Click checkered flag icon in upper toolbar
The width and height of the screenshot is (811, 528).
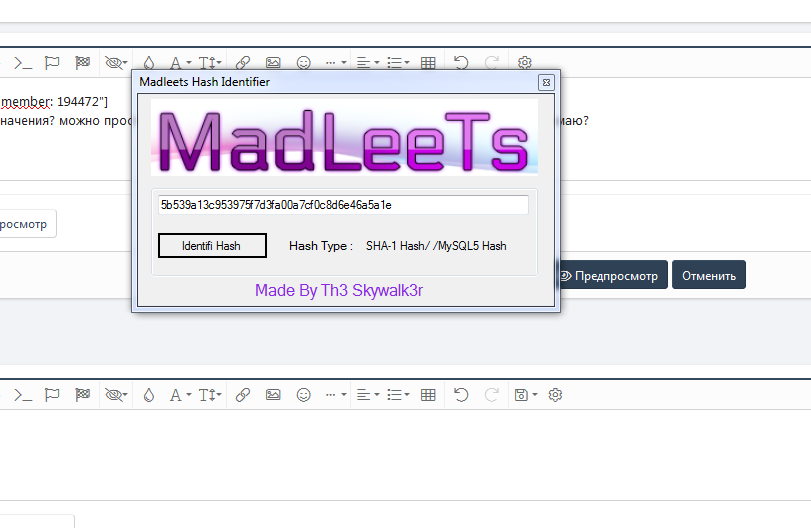tap(83, 63)
